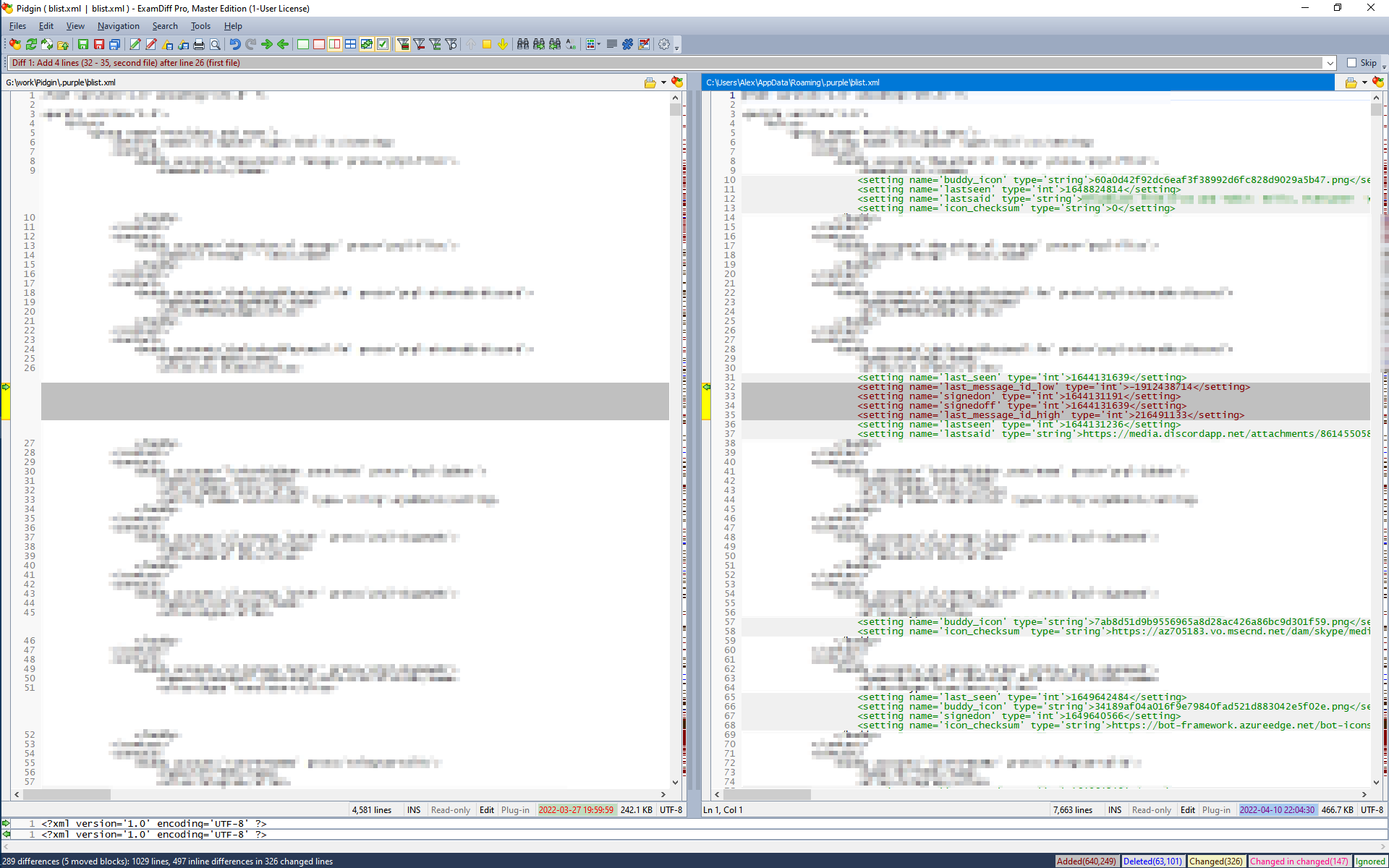1389x868 pixels.
Task: Click the A-ab replace text icon
Action: (571, 44)
